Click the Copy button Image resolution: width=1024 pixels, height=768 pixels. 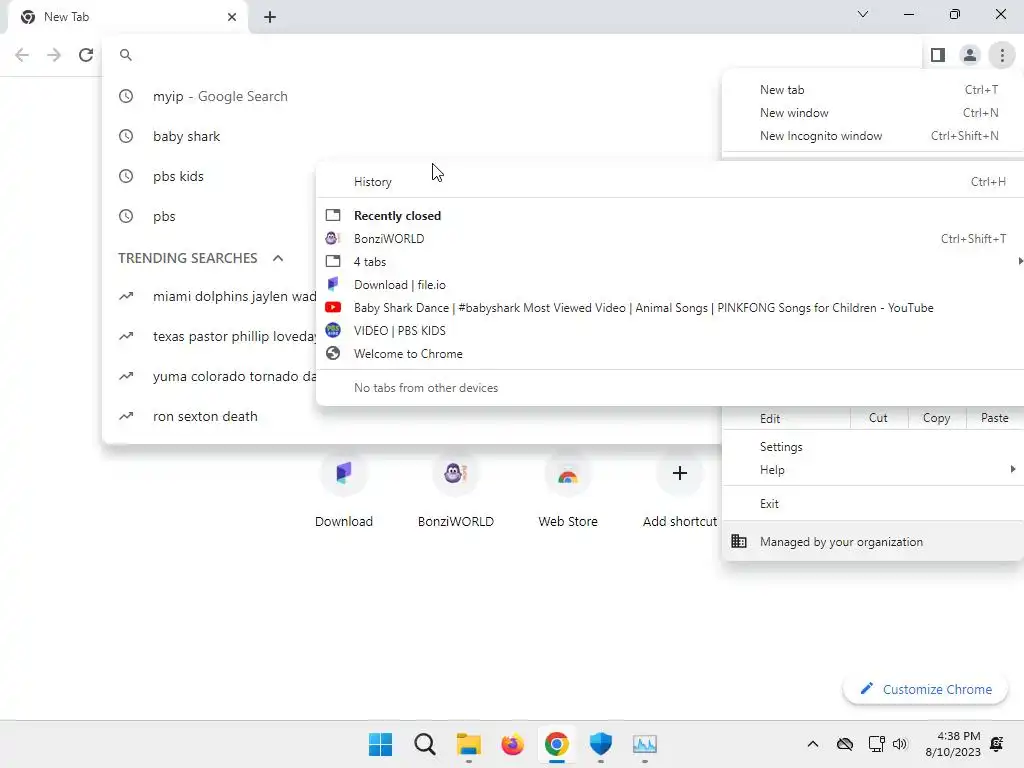936,418
